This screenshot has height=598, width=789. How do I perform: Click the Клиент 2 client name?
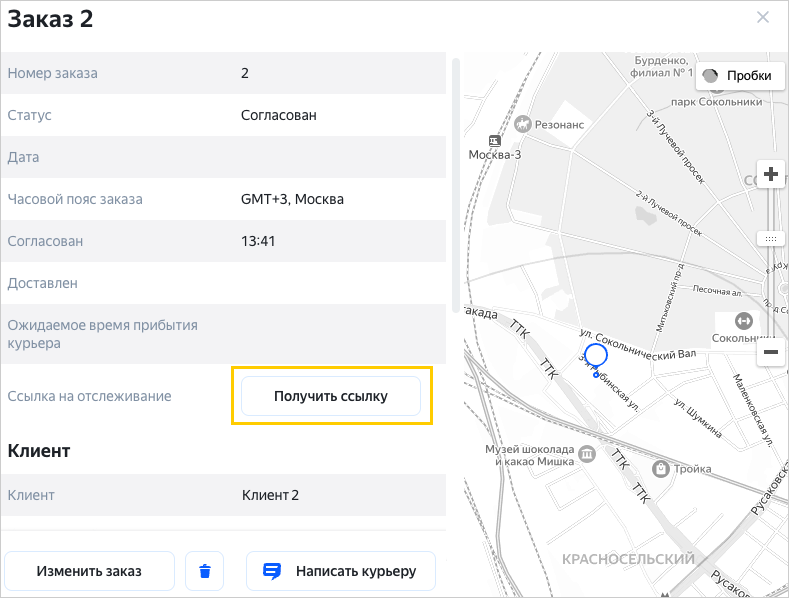270,495
